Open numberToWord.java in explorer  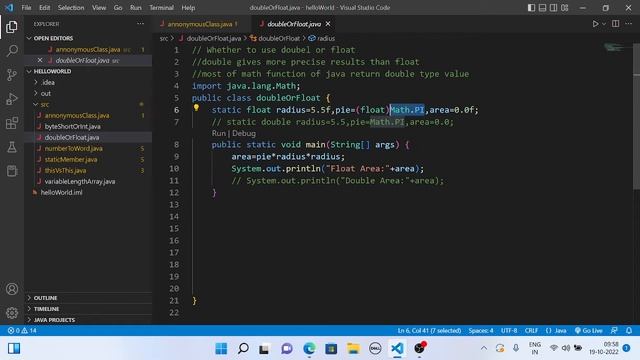tap(73, 149)
